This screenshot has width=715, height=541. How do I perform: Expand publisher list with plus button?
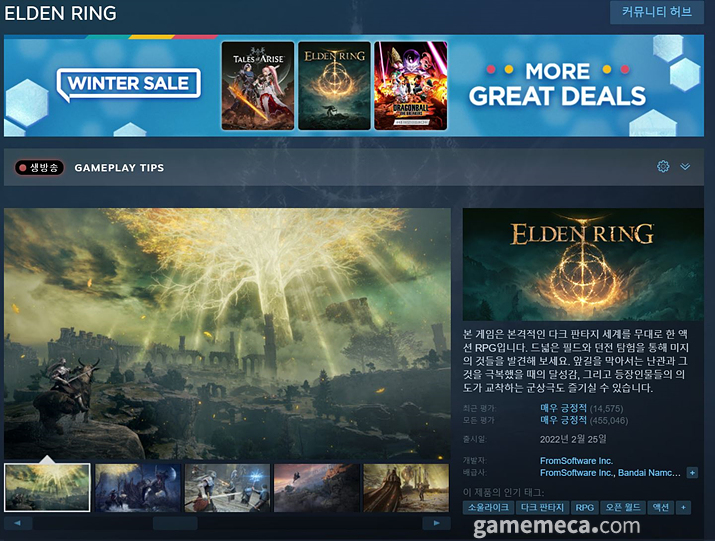pyautogui.click(x=692, y=473)
